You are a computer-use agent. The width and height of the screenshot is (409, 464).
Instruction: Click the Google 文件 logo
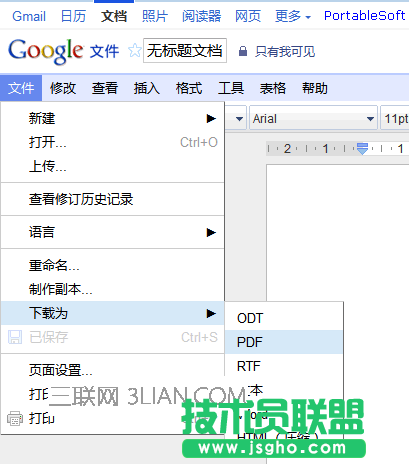pos(63,51)
